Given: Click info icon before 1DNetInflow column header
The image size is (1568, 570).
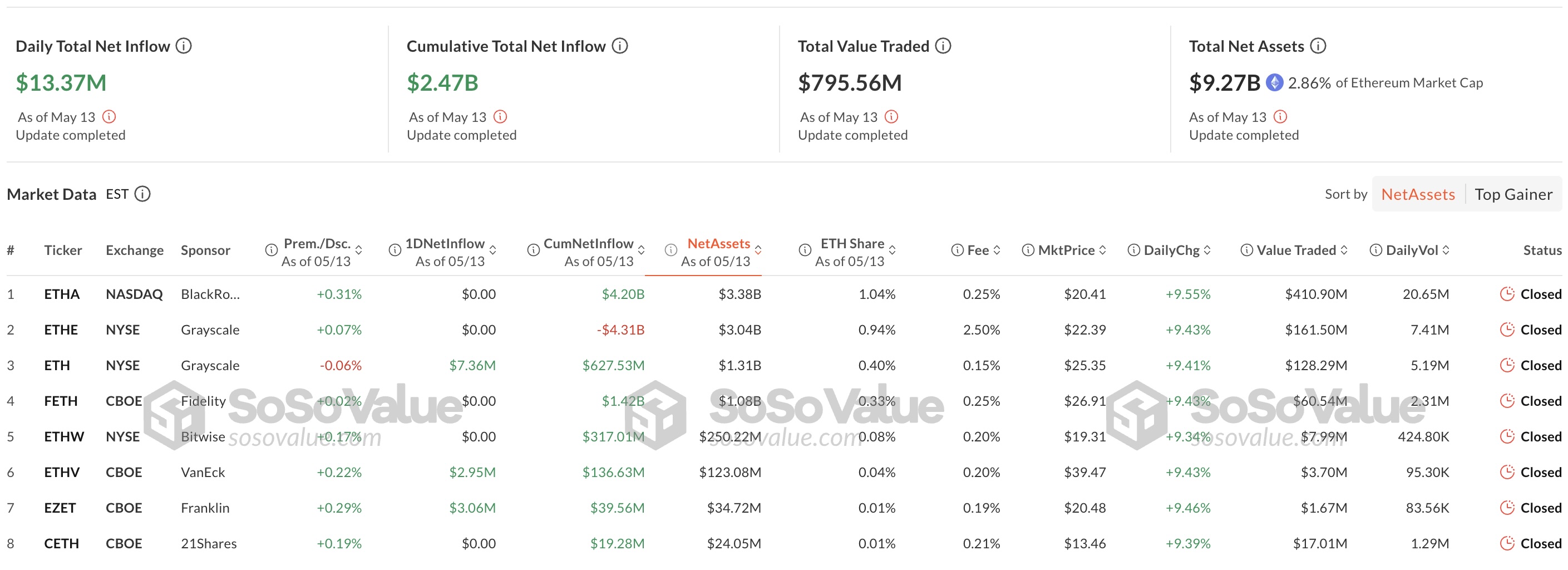Looking at the screenshot, I should click(x=395, y=250).
